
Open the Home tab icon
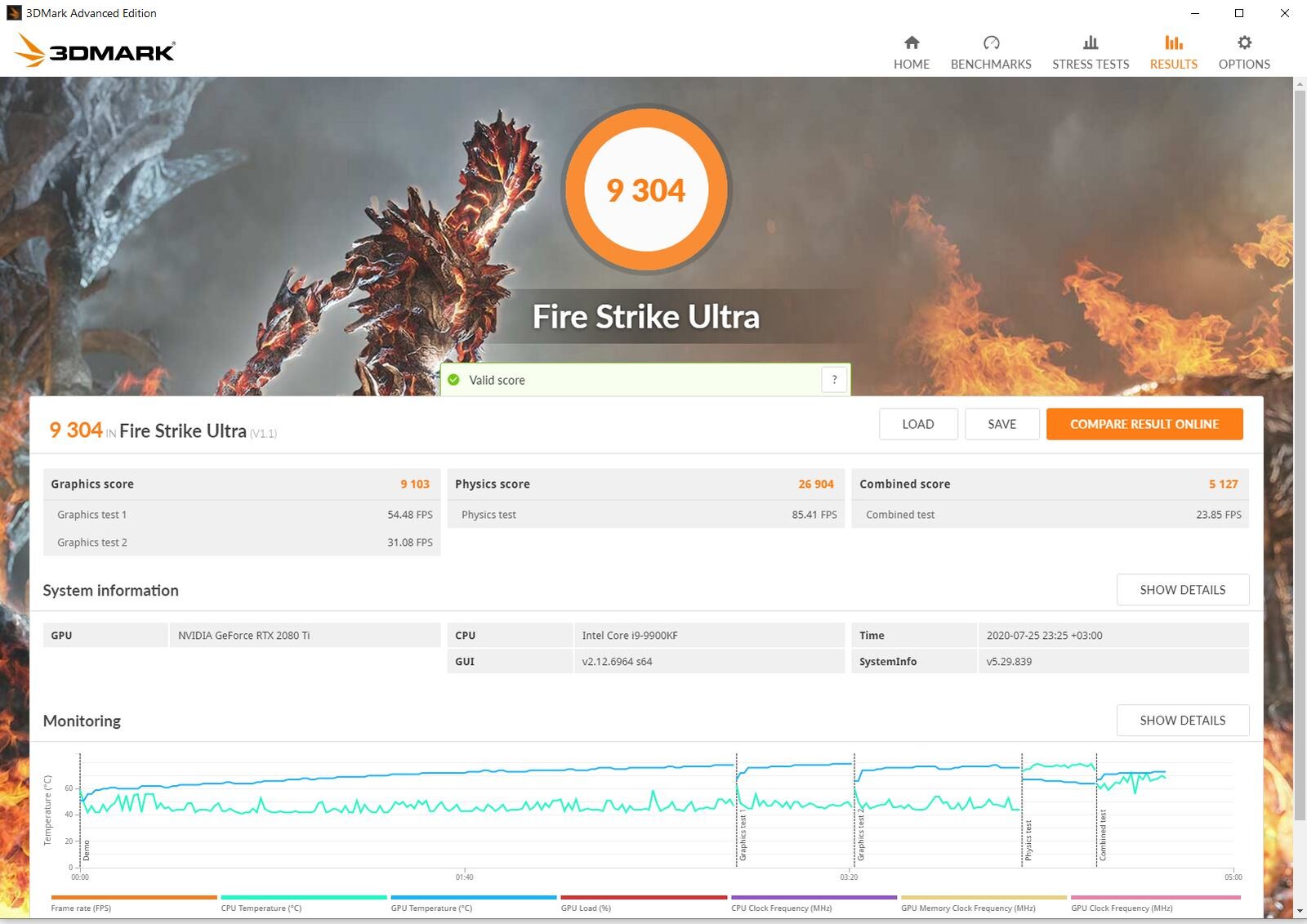[x=912, y=42]
